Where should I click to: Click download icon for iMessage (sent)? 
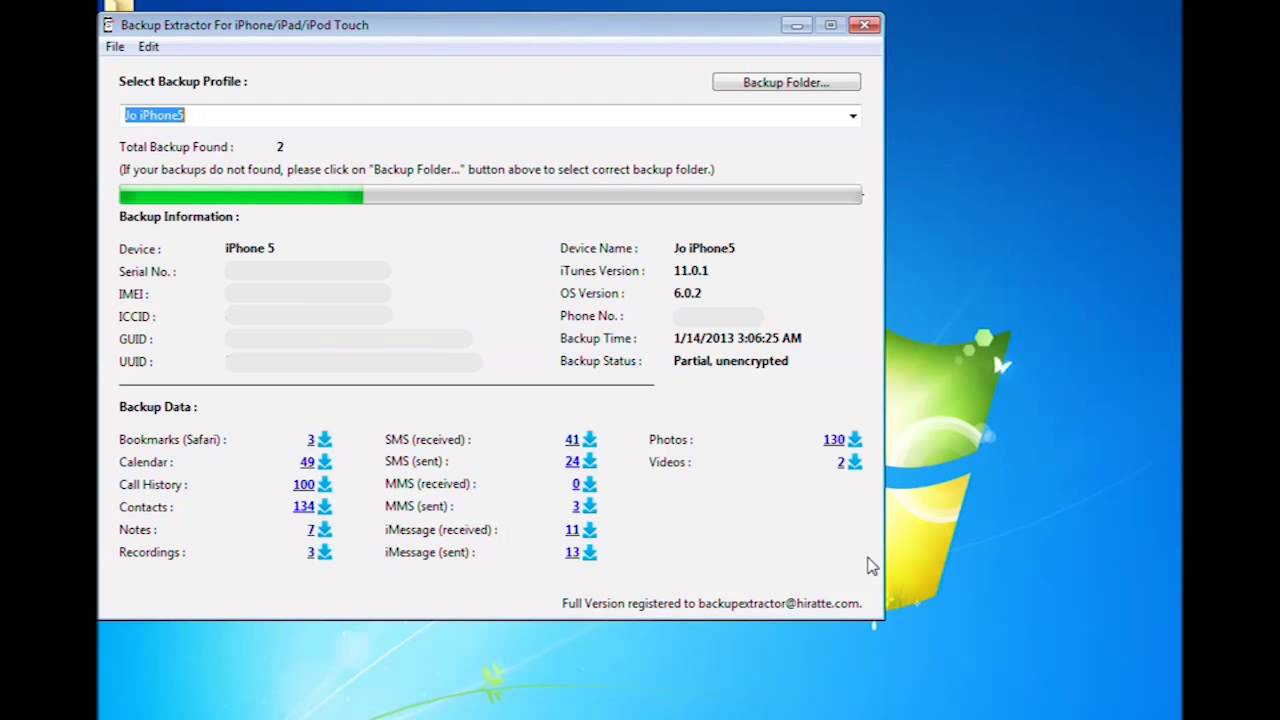pos(589,552)
